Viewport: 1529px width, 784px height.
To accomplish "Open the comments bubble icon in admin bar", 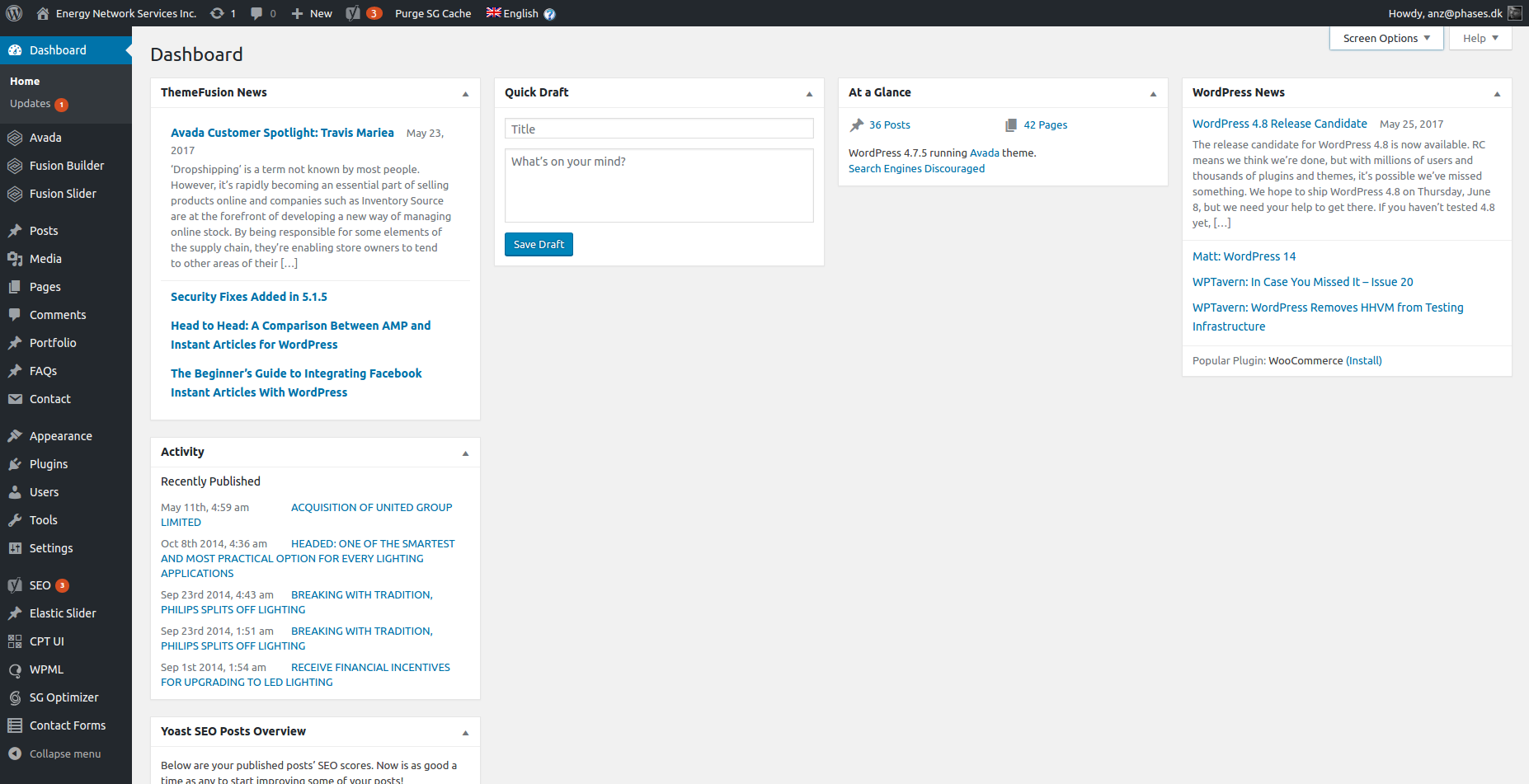I will tap(256, 13).
